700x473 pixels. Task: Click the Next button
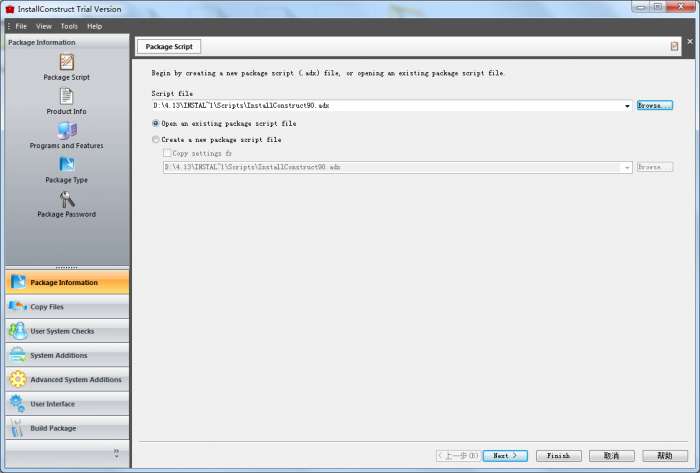pyautogui.click(x=505, y=456)
